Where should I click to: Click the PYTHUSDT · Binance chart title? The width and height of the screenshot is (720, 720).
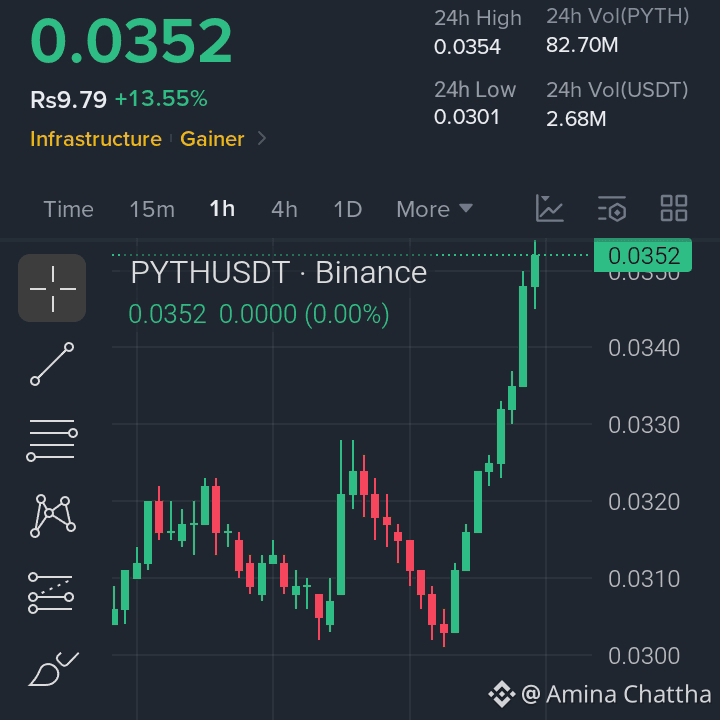tap(279, 272)
